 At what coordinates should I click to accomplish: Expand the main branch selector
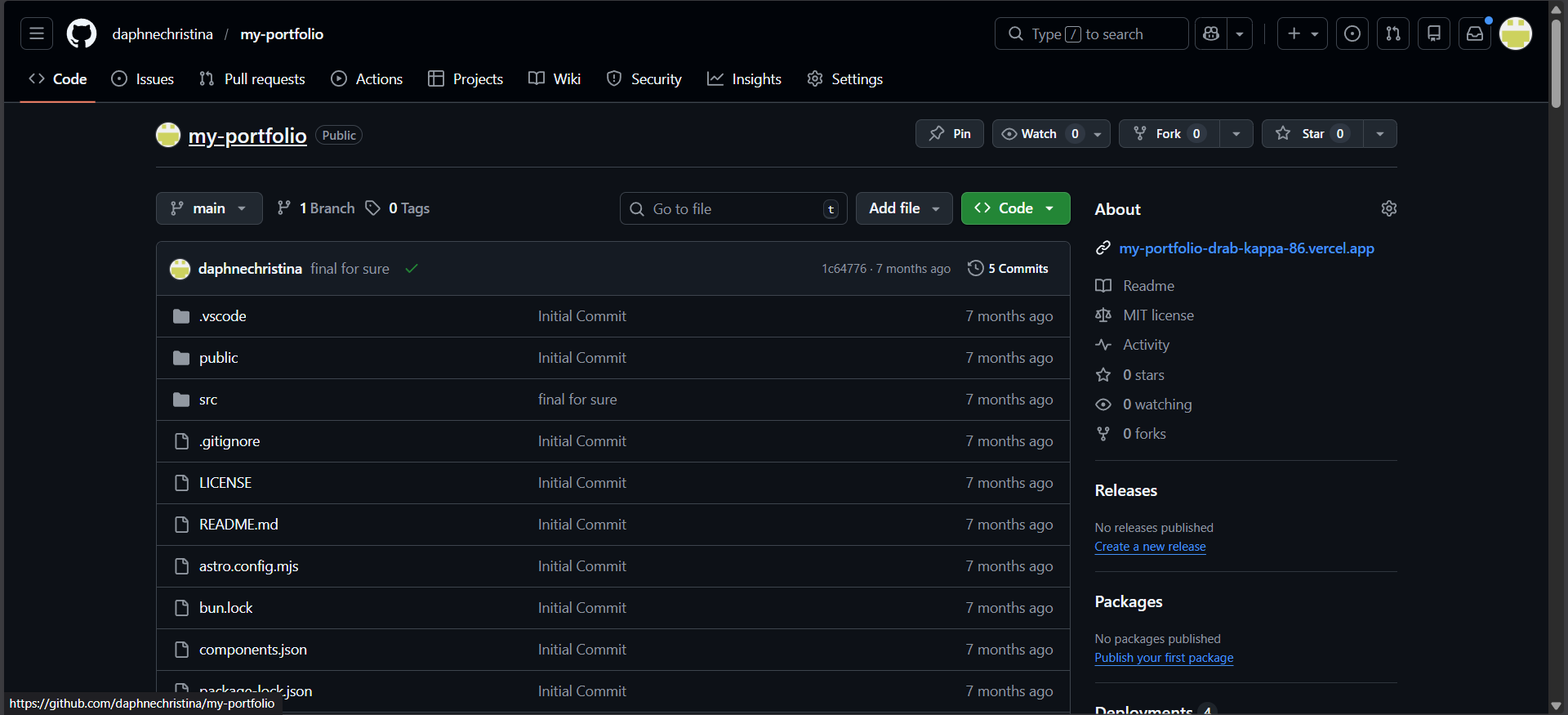(209, 208)
